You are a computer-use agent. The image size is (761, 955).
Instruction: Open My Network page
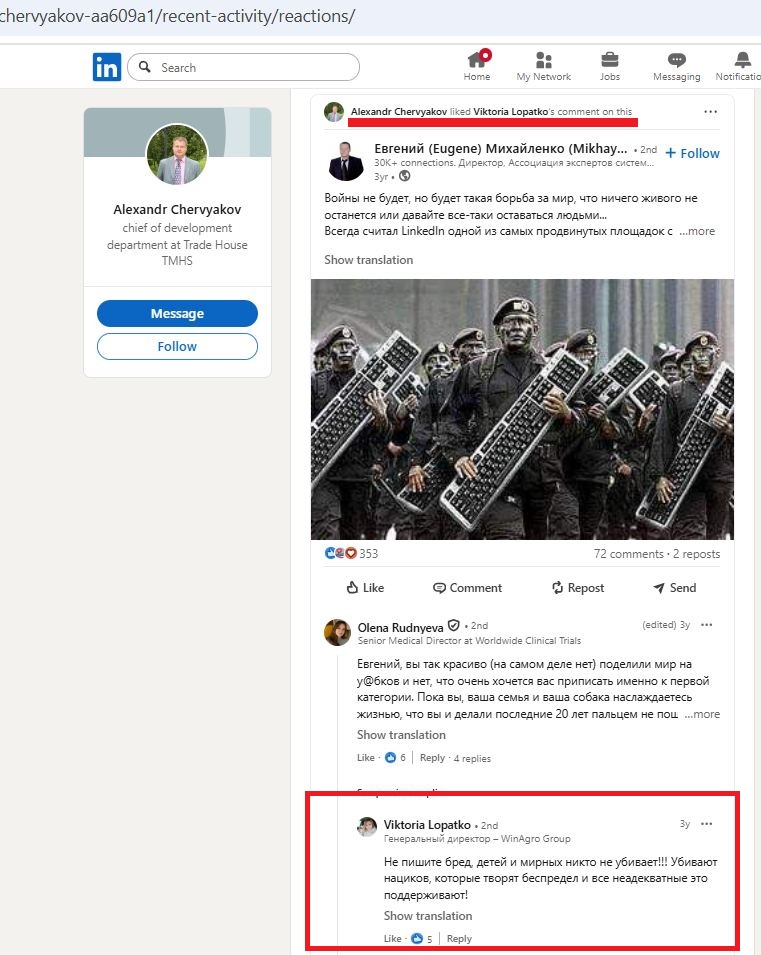544,66
